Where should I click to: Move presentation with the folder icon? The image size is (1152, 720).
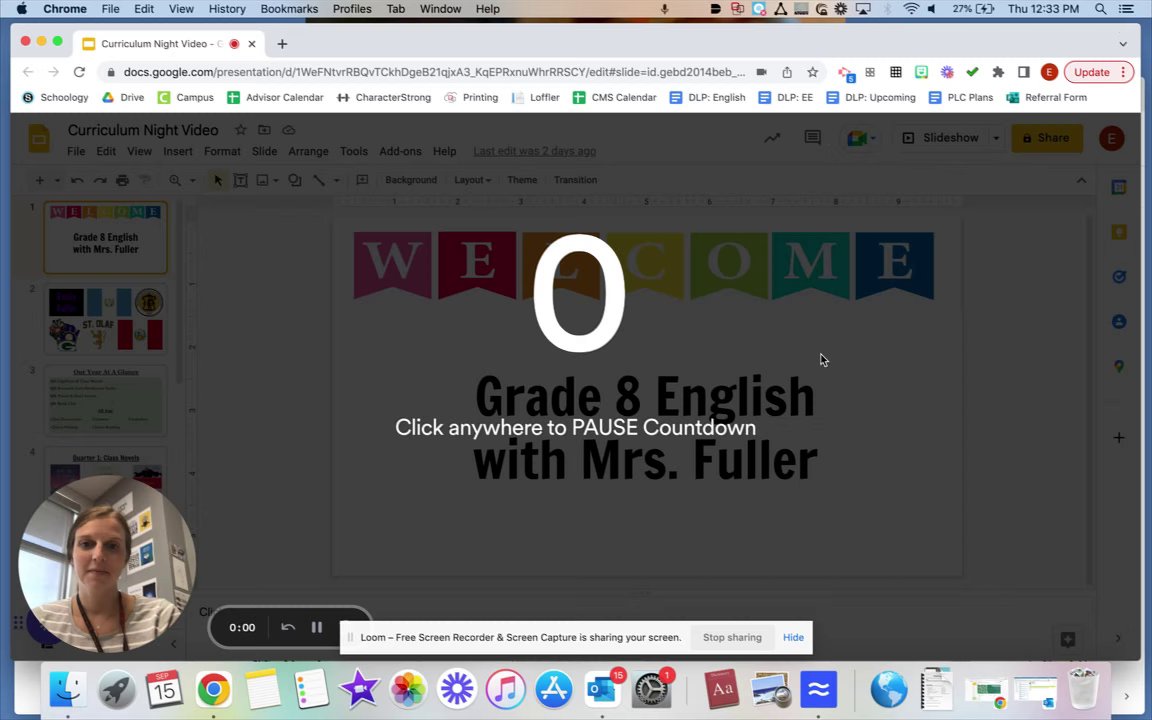point(264,130)
